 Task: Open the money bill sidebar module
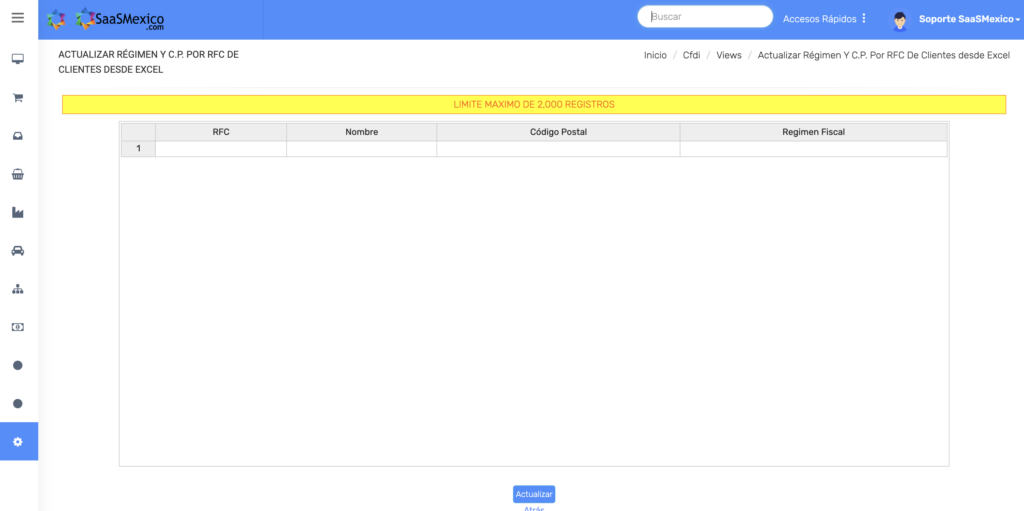(x=18, y=327)
